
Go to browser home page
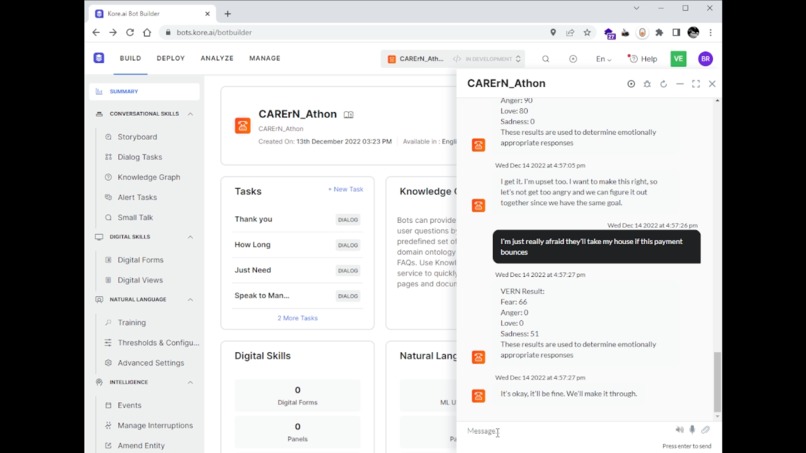(x=147, y=32)
